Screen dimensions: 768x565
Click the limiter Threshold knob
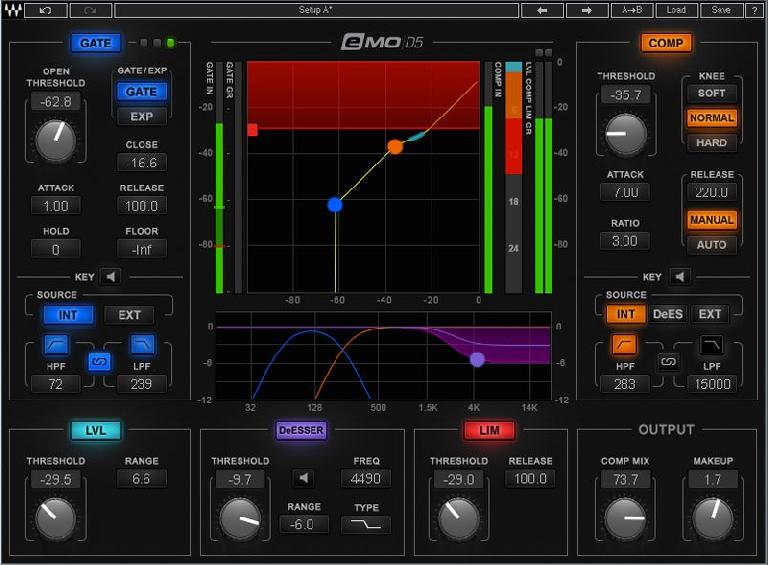[x=458, y=518]
